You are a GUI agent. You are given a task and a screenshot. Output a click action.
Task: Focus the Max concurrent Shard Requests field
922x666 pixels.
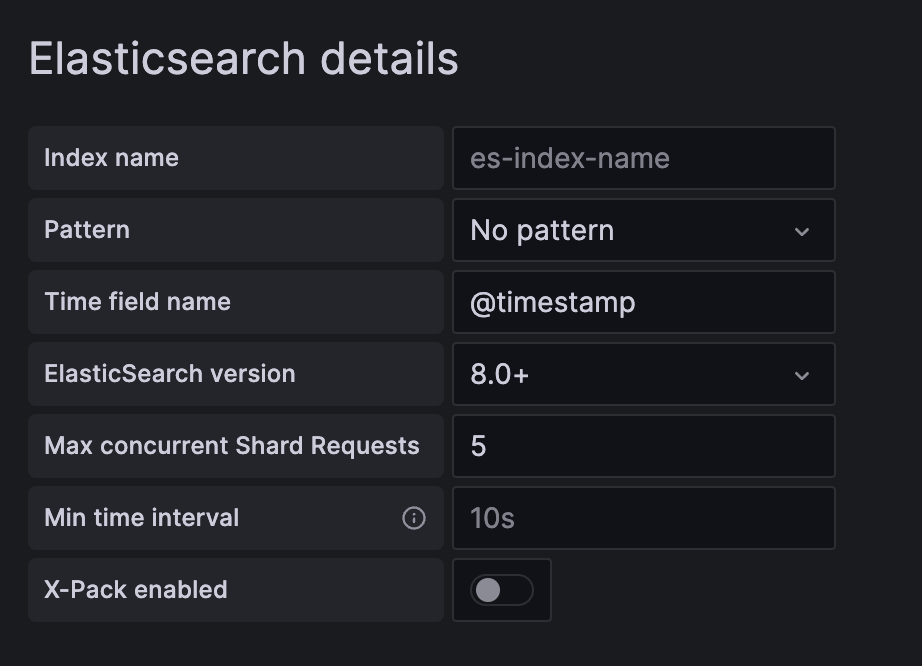[x=643, y=446]
